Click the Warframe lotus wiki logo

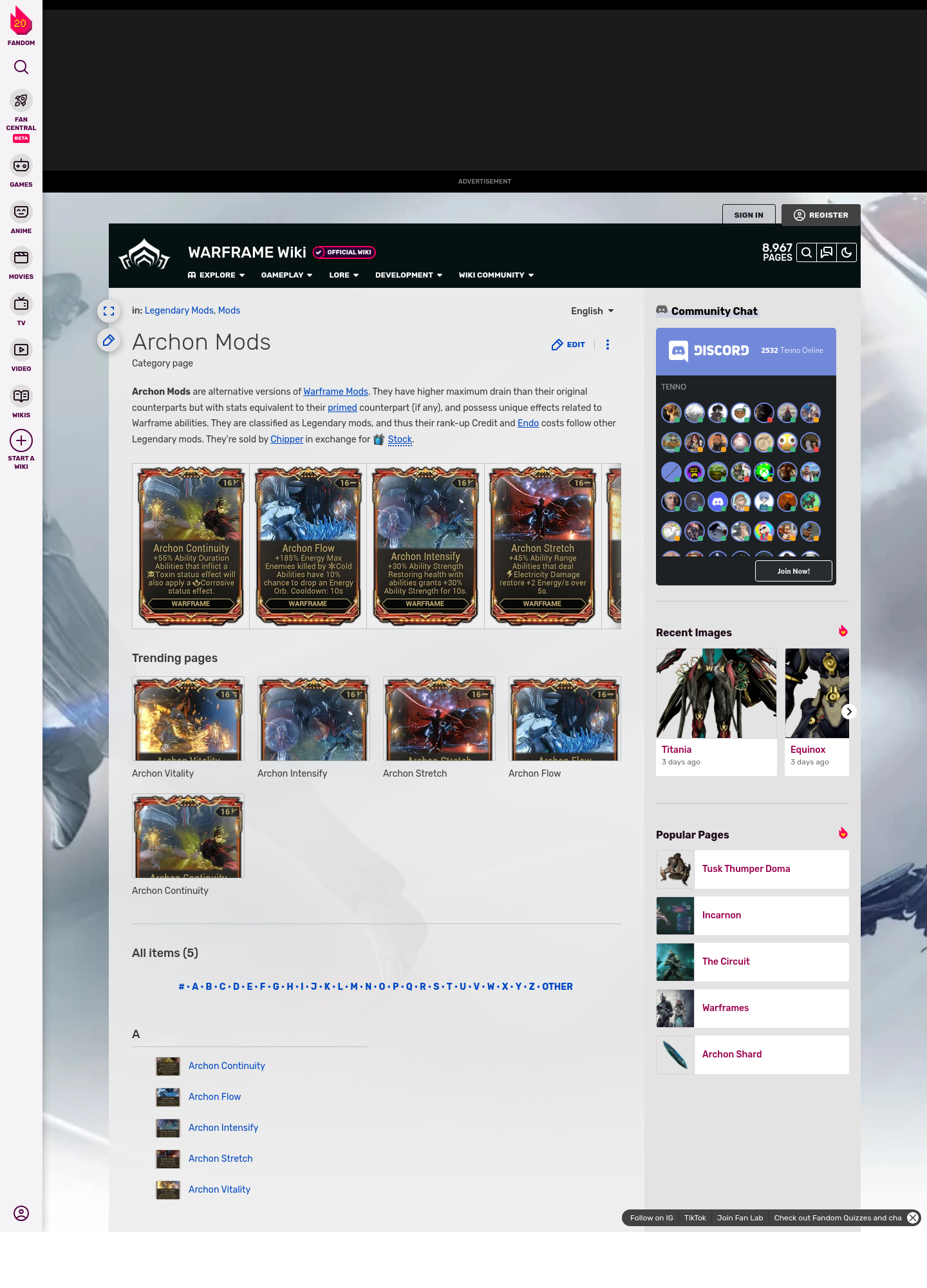144,256
